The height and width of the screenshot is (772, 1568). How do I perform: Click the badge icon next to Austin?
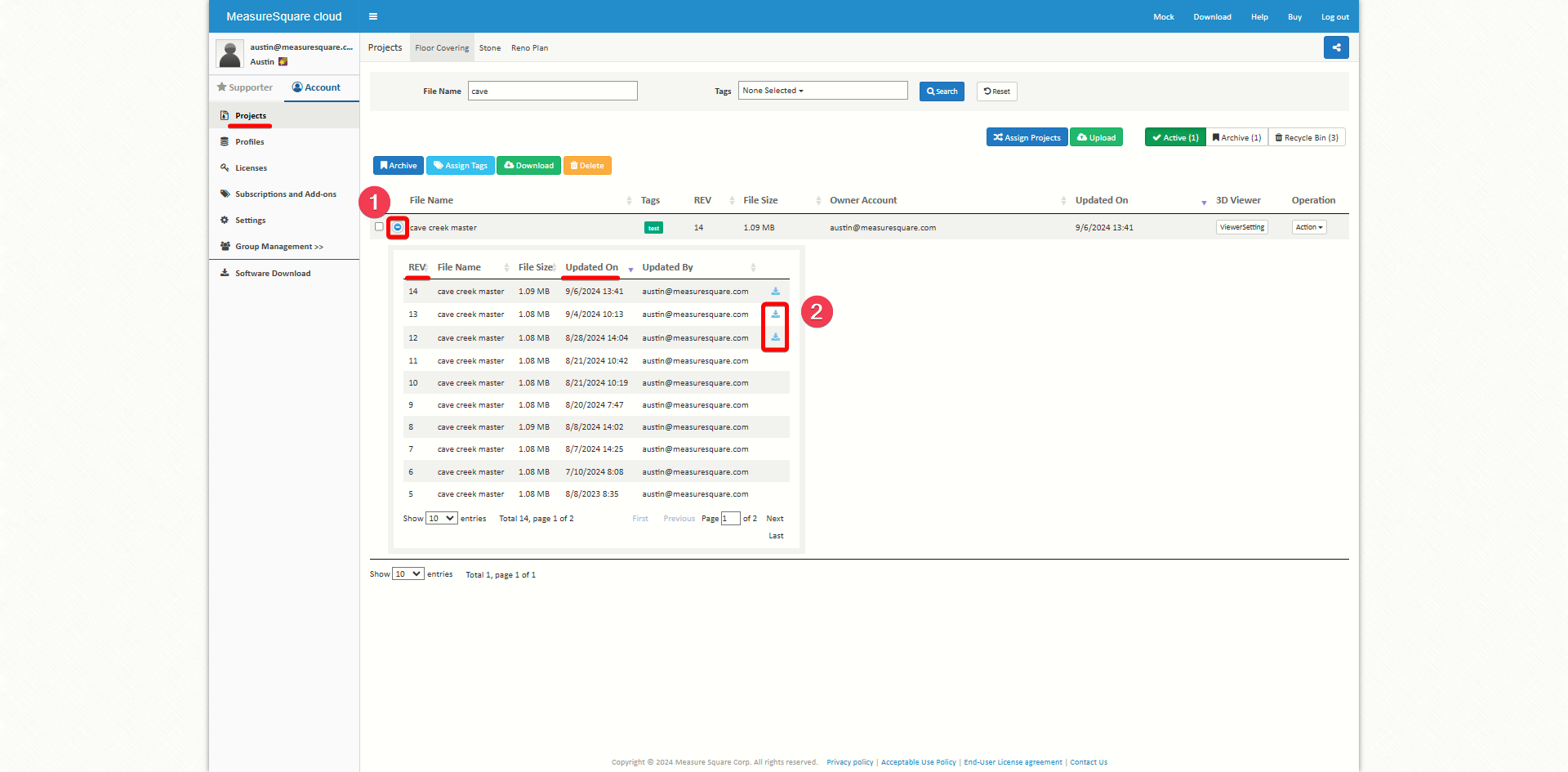tap(283, 62)
